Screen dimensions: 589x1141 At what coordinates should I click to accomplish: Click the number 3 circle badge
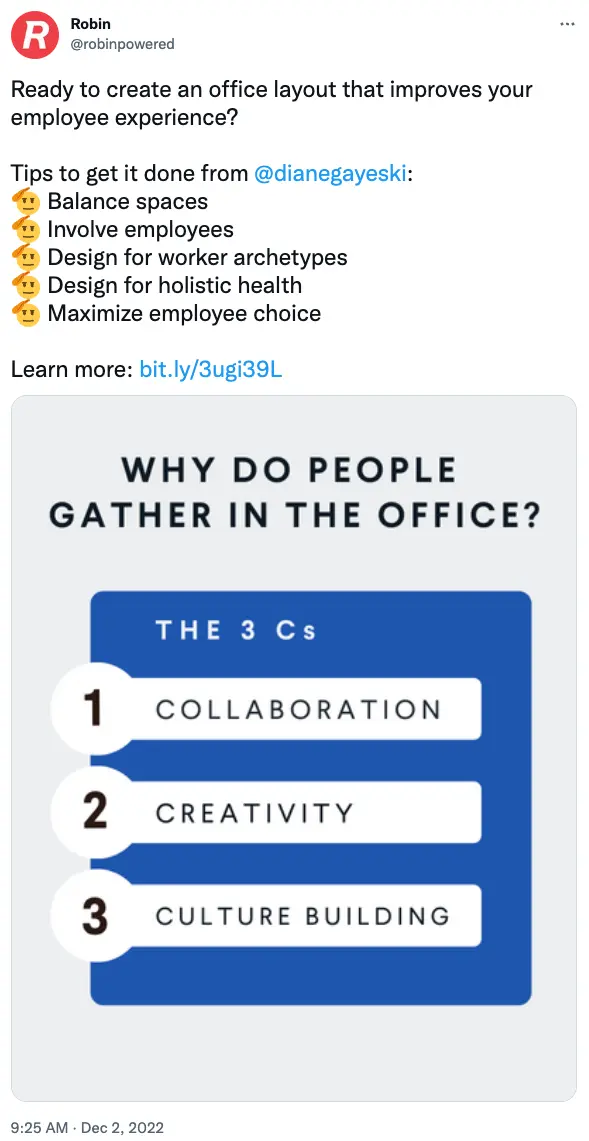[x=93, y=915]
